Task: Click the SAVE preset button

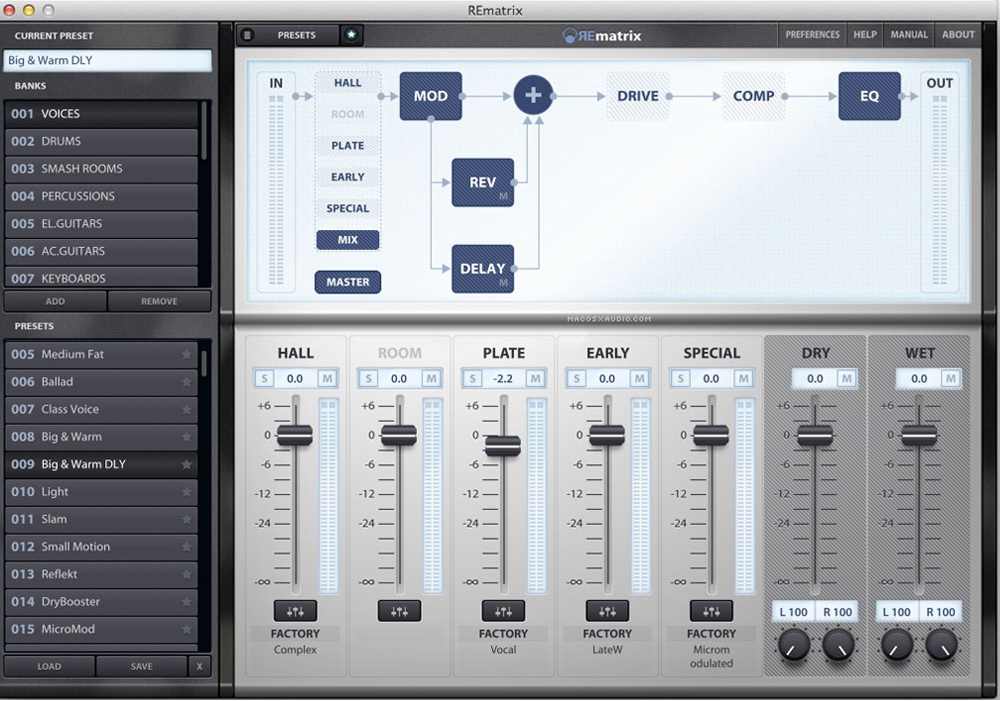Action: point(141,666)
